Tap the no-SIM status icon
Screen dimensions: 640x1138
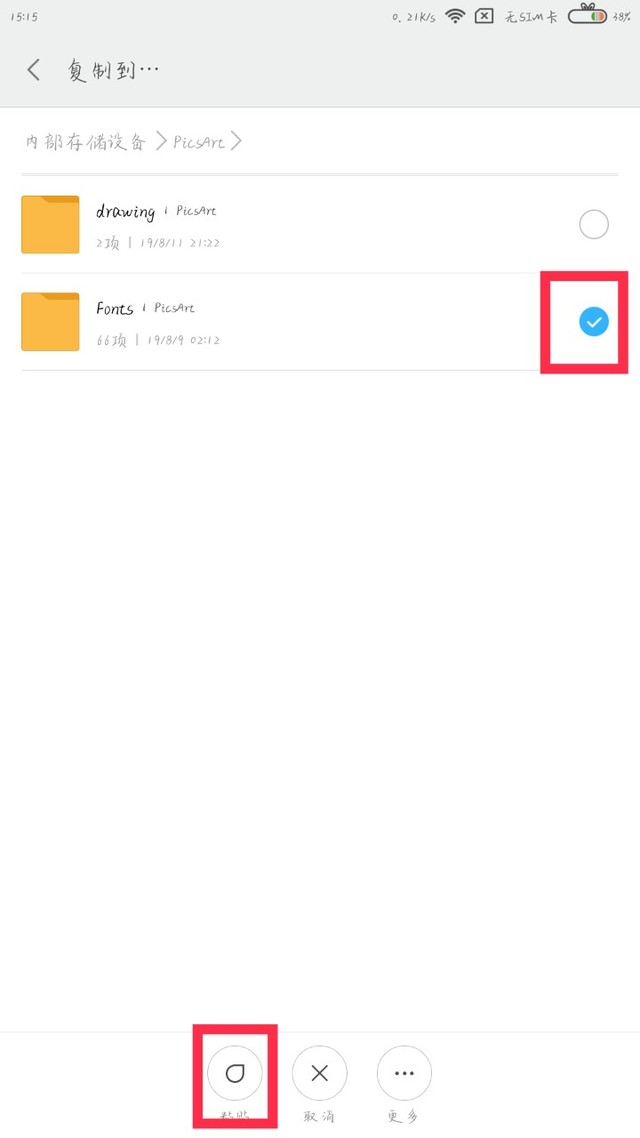tap(484, 16)
